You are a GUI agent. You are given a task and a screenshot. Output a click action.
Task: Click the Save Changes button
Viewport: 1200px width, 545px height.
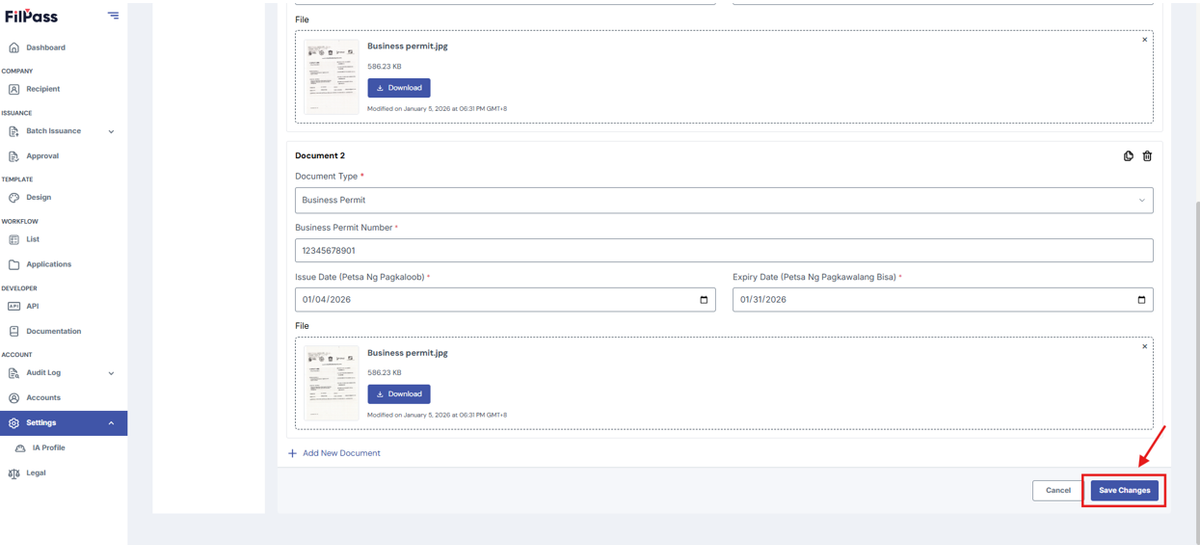tap(1125, 490)
